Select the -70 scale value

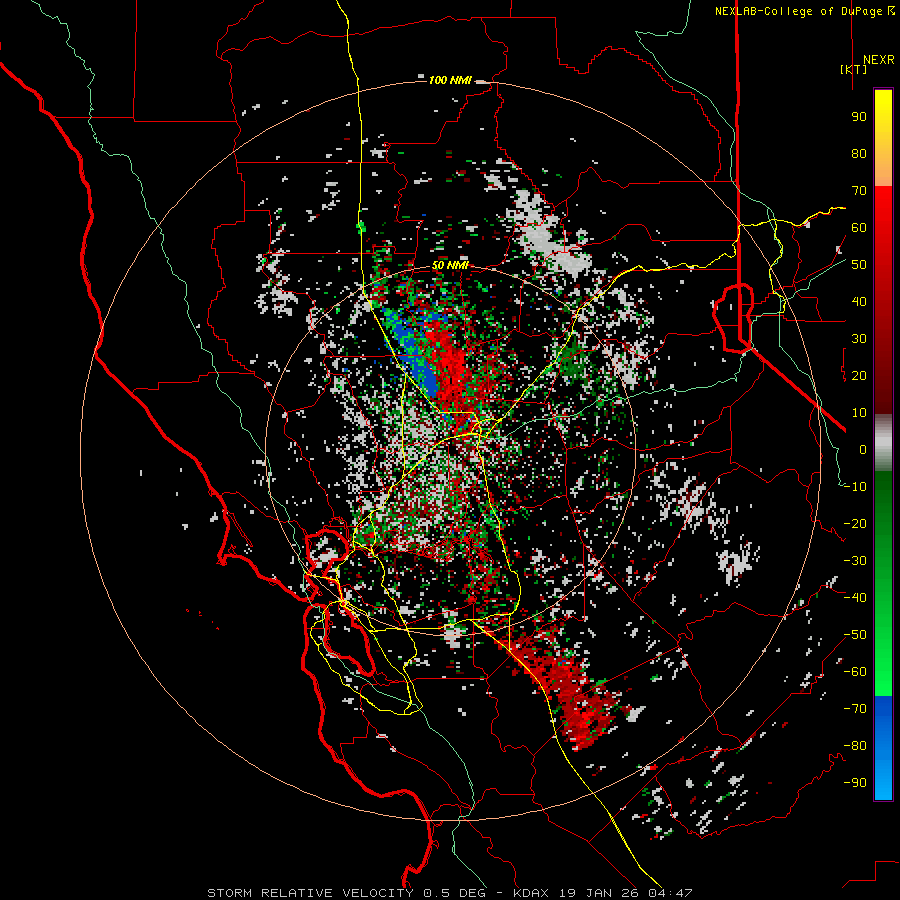point(855,709)
